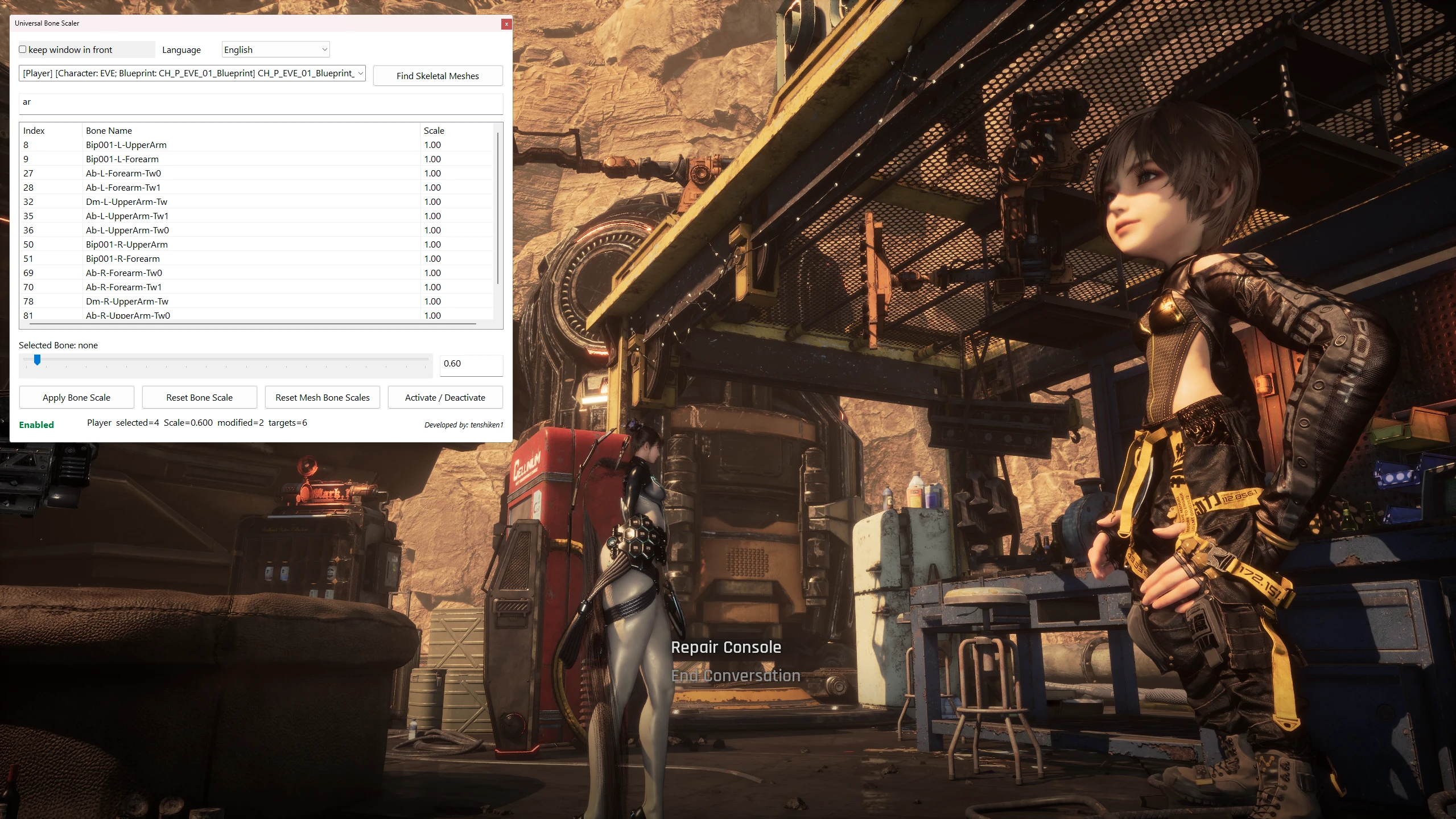
Task: Click the Activate / Deactivate button
Action: (x=446, y=397)
